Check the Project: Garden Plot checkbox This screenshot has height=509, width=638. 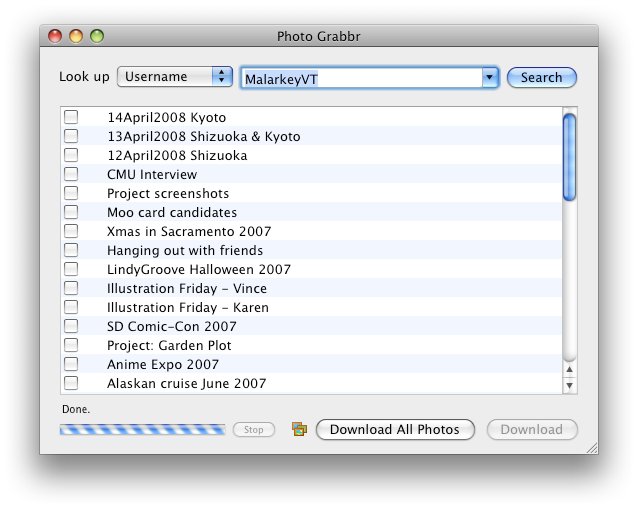[x=71, y=345]
